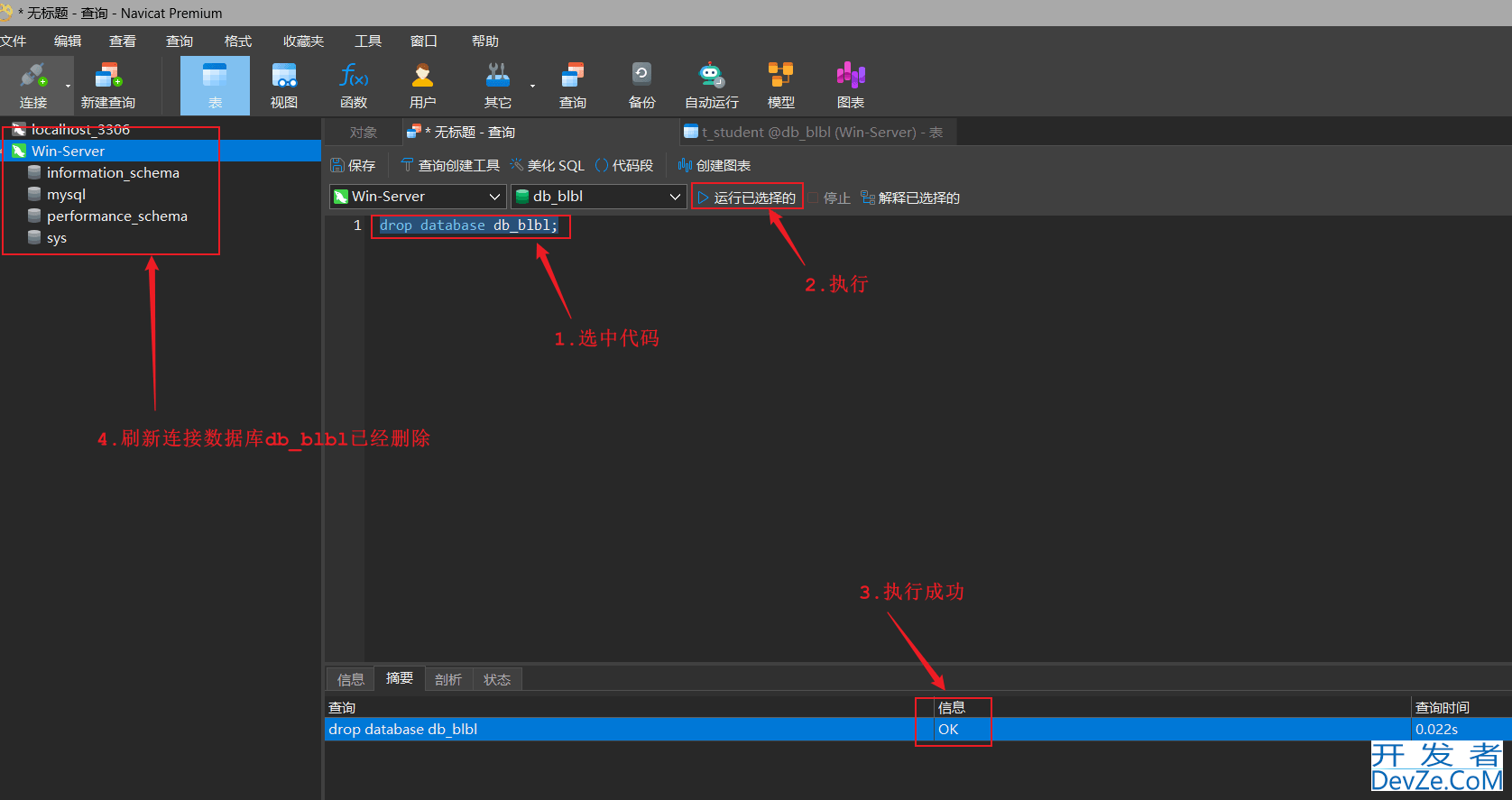Viewport: 1512px width, 800px height.
Task: Open the View (查看) menu
Action: (x=123, y=41)
